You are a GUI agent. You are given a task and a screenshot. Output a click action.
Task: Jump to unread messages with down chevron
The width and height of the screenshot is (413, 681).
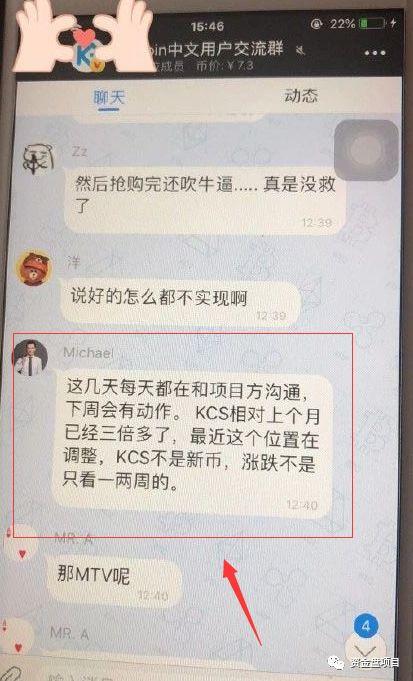click(x=366, y=653)
